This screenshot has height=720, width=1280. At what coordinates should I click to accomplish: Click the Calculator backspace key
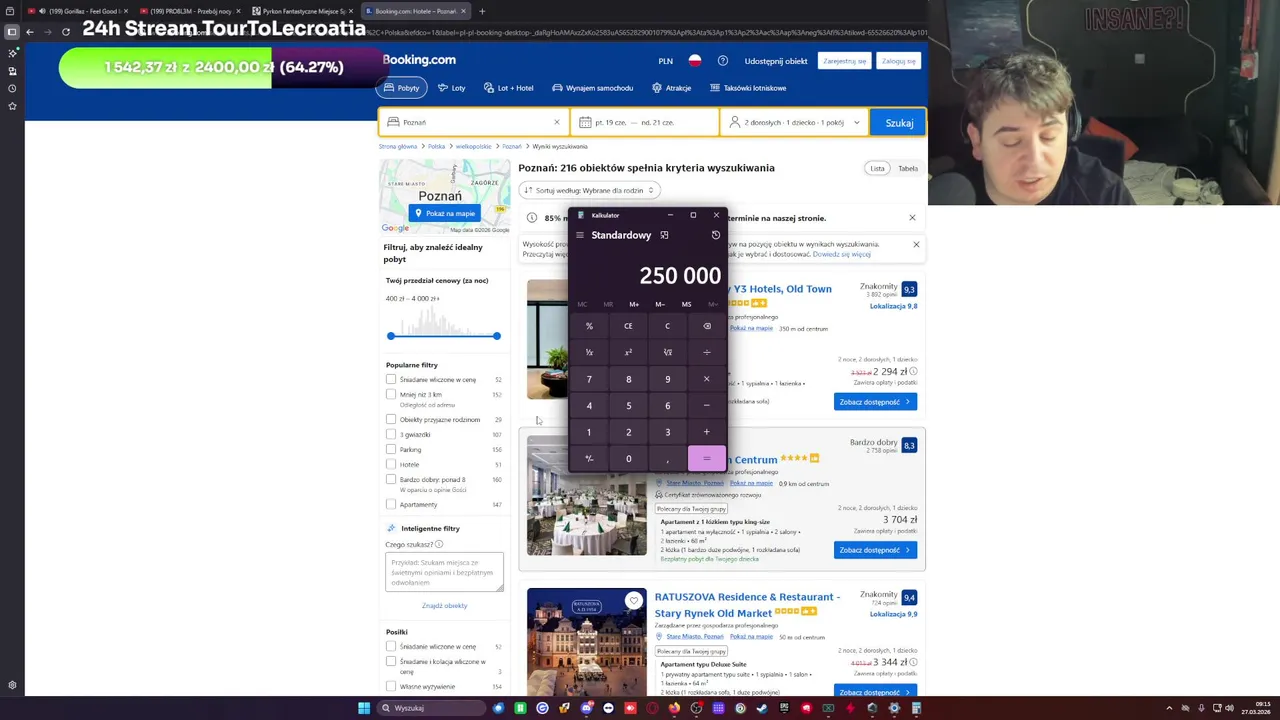[707, 326]
